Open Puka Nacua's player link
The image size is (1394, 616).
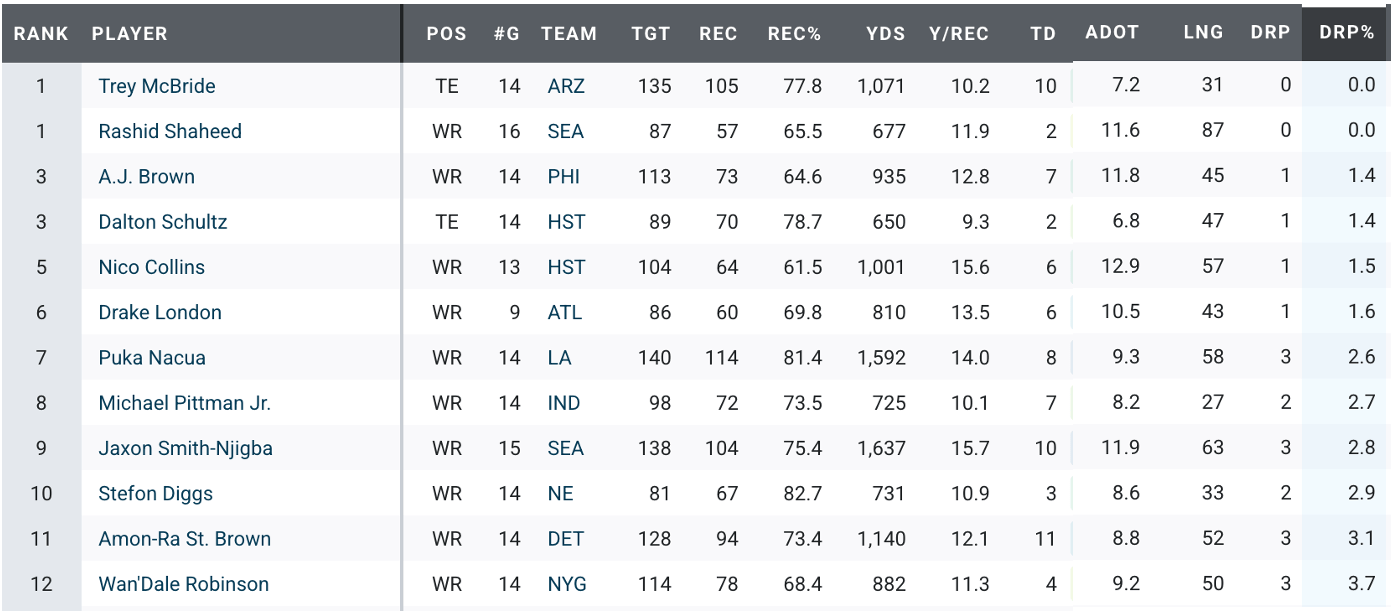coord(152,358)
